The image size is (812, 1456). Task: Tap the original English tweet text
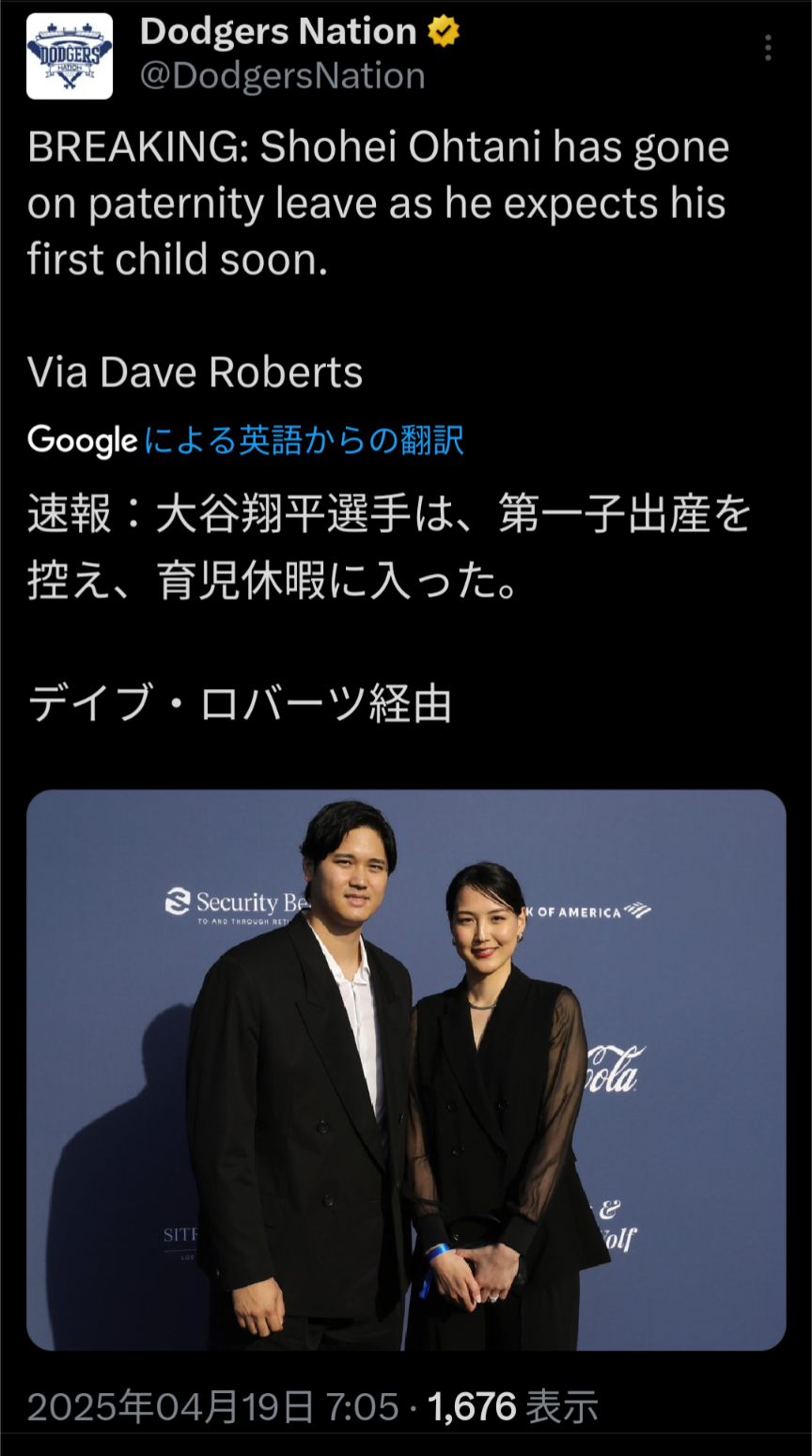379,259
